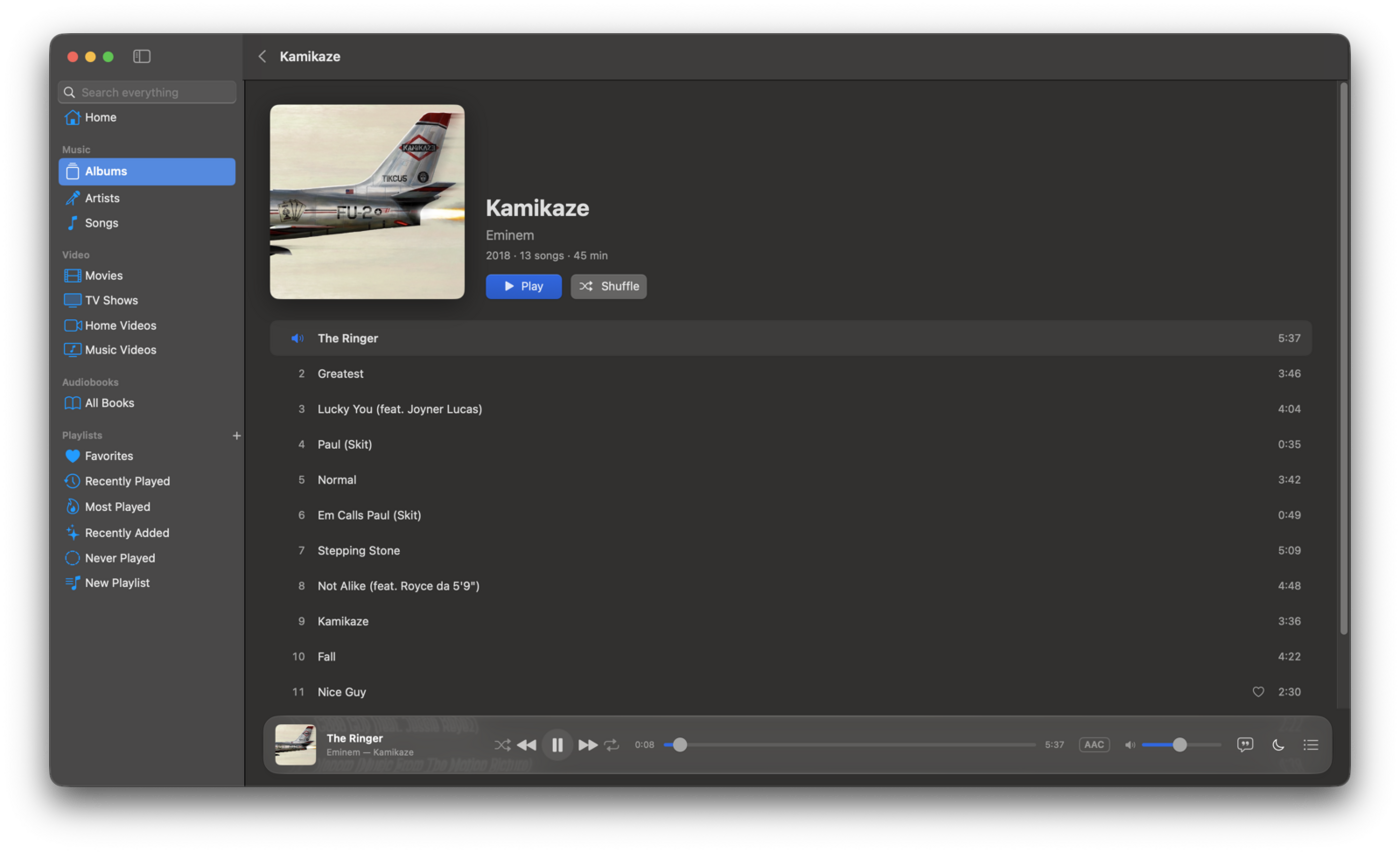The image size is (1400, 852).
Task: Open Home Videos in the sidebar
Action: [x=147, y=326]
